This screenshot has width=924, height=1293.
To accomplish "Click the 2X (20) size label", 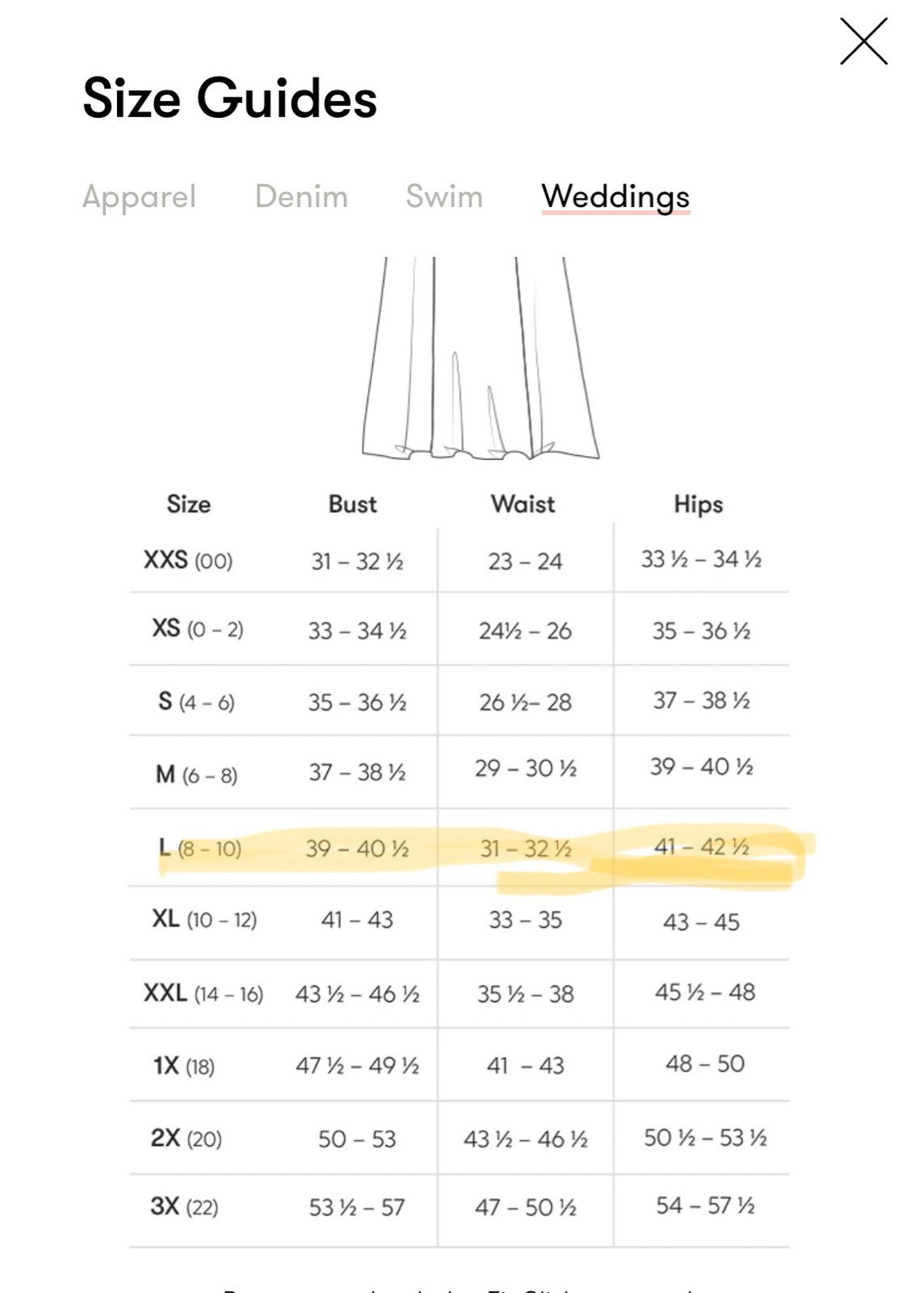I will tap(186, 1139).
